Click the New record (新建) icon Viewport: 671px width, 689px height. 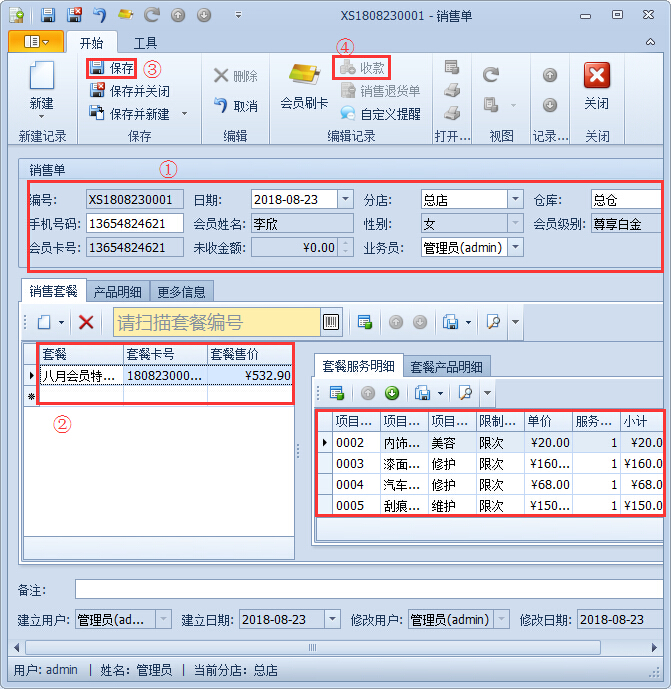pos(41,78)
